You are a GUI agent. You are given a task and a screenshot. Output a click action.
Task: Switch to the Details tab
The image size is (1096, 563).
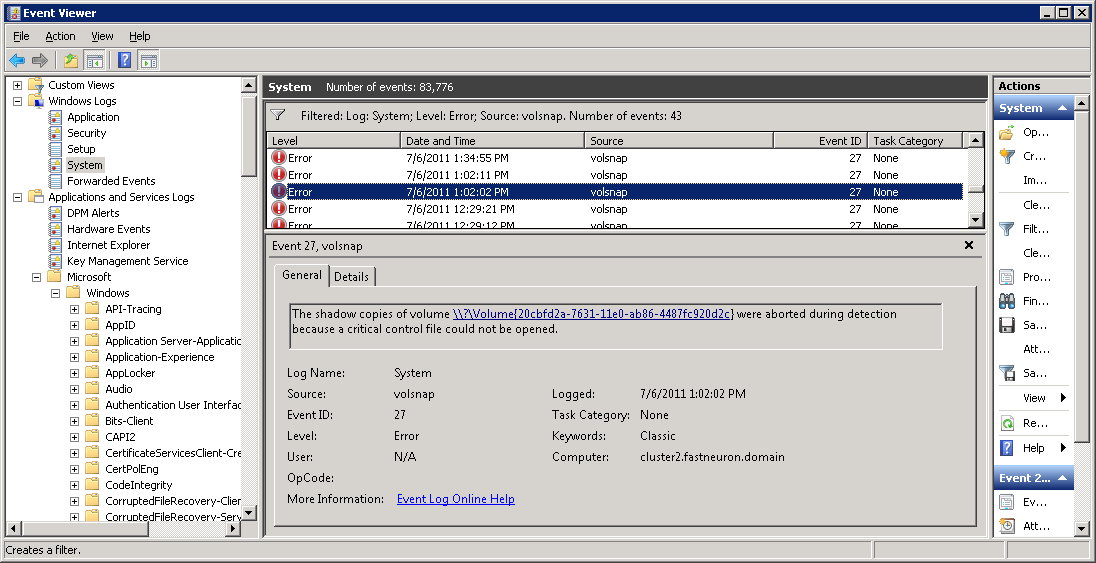(x=351, y=276)
